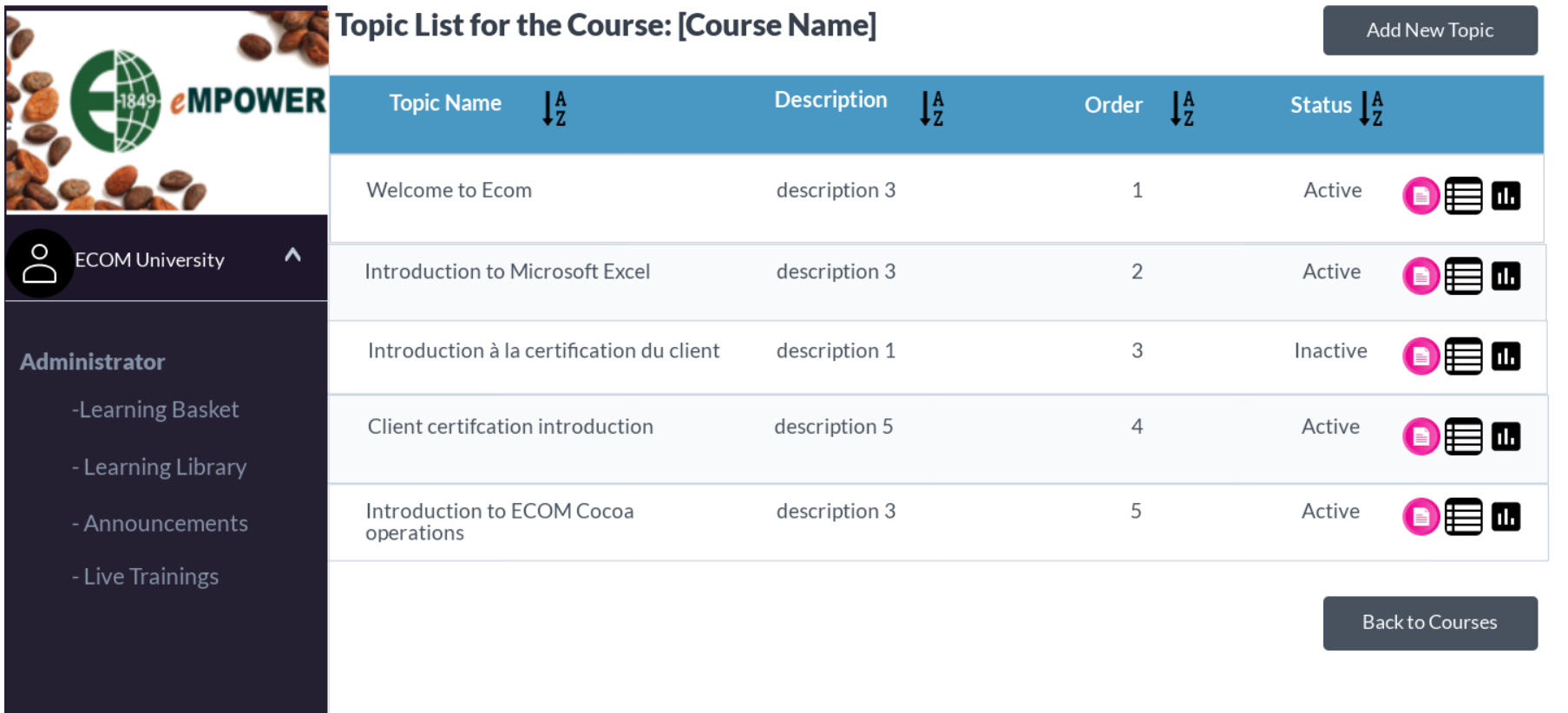Click the eMPOWER logo image
1568x713 pixels.
167,110
